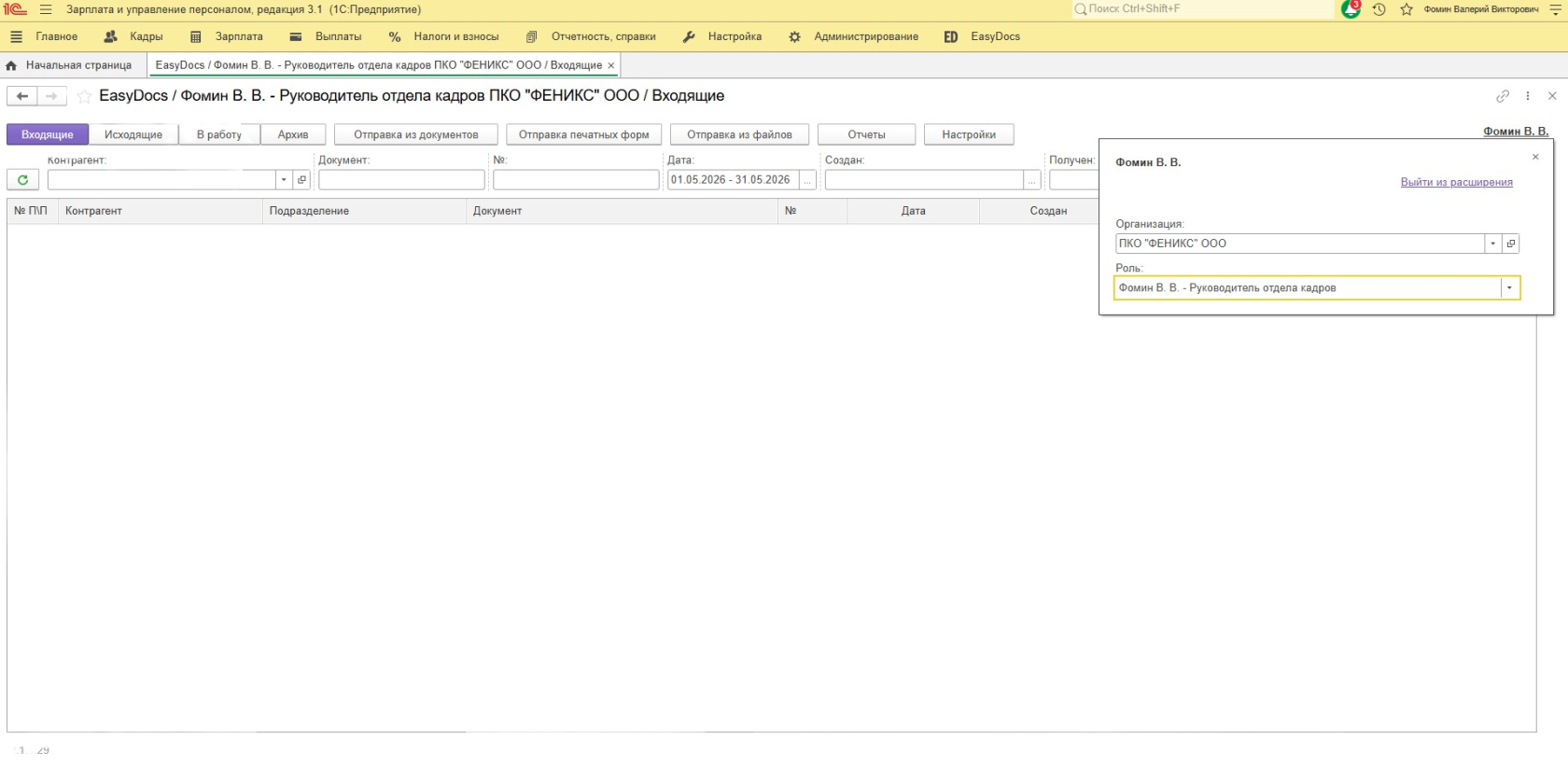Copy link to this page icon

tap(1503, 96)
